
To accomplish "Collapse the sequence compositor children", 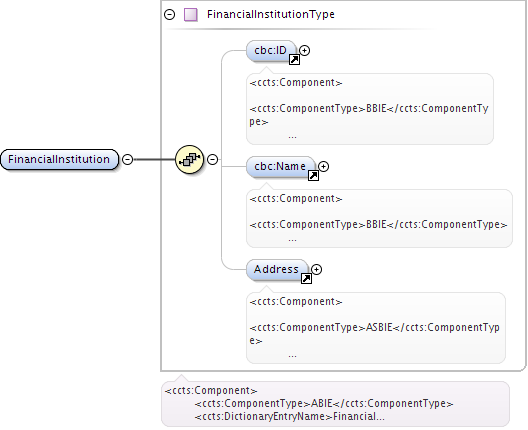I will tap(212, 159).
